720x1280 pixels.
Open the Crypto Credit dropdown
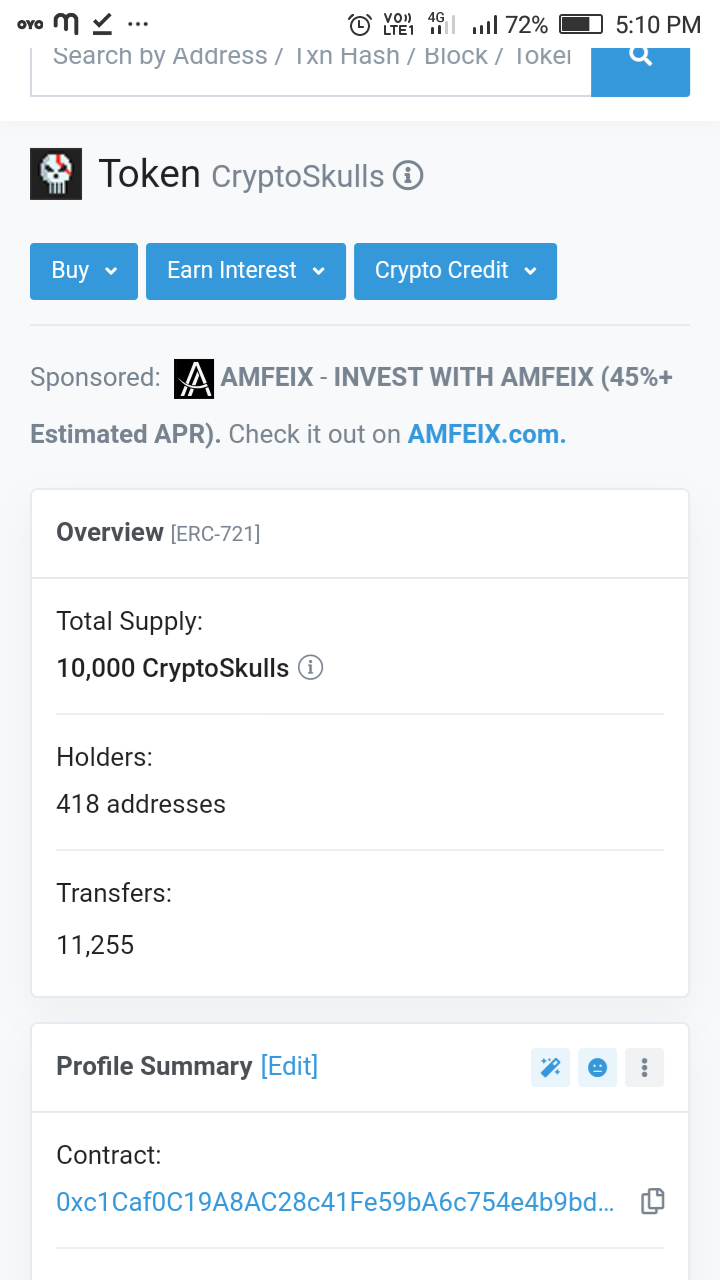[455, 271]
